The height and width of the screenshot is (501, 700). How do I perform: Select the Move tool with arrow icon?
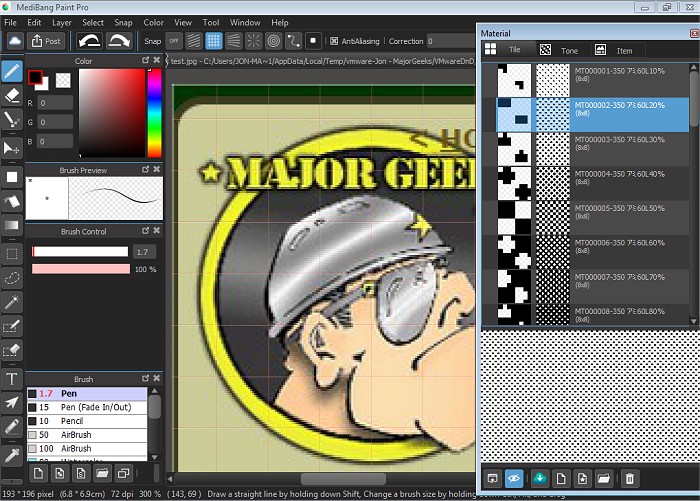[12, 148]
